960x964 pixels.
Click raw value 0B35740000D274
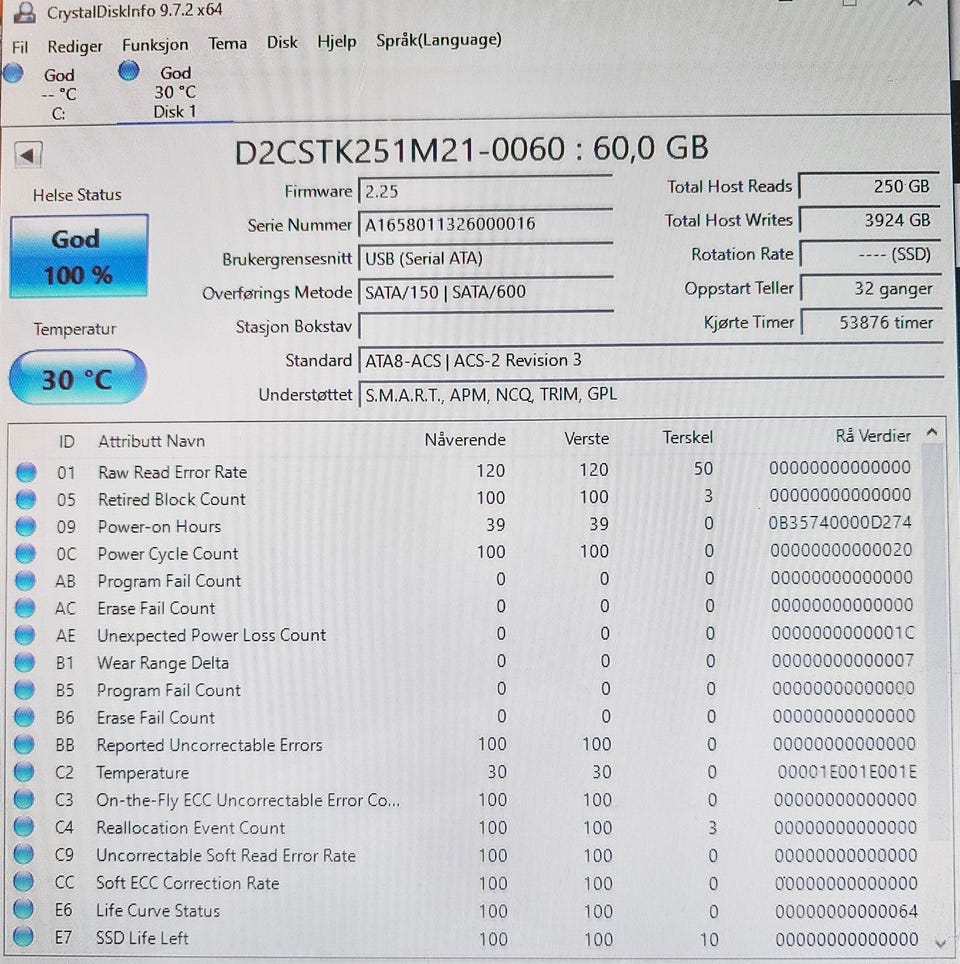840,523
